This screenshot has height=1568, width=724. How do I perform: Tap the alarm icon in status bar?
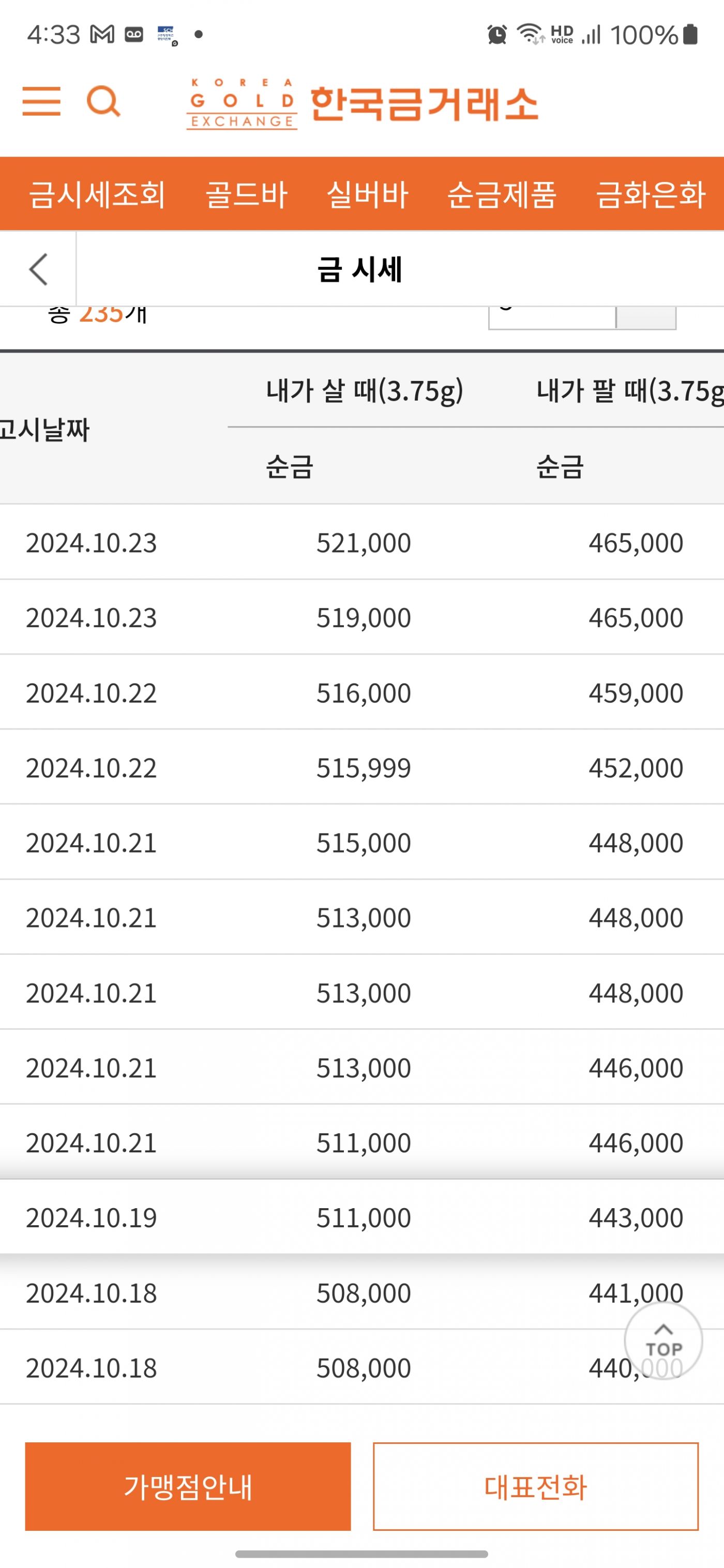(x=497, y=35)
